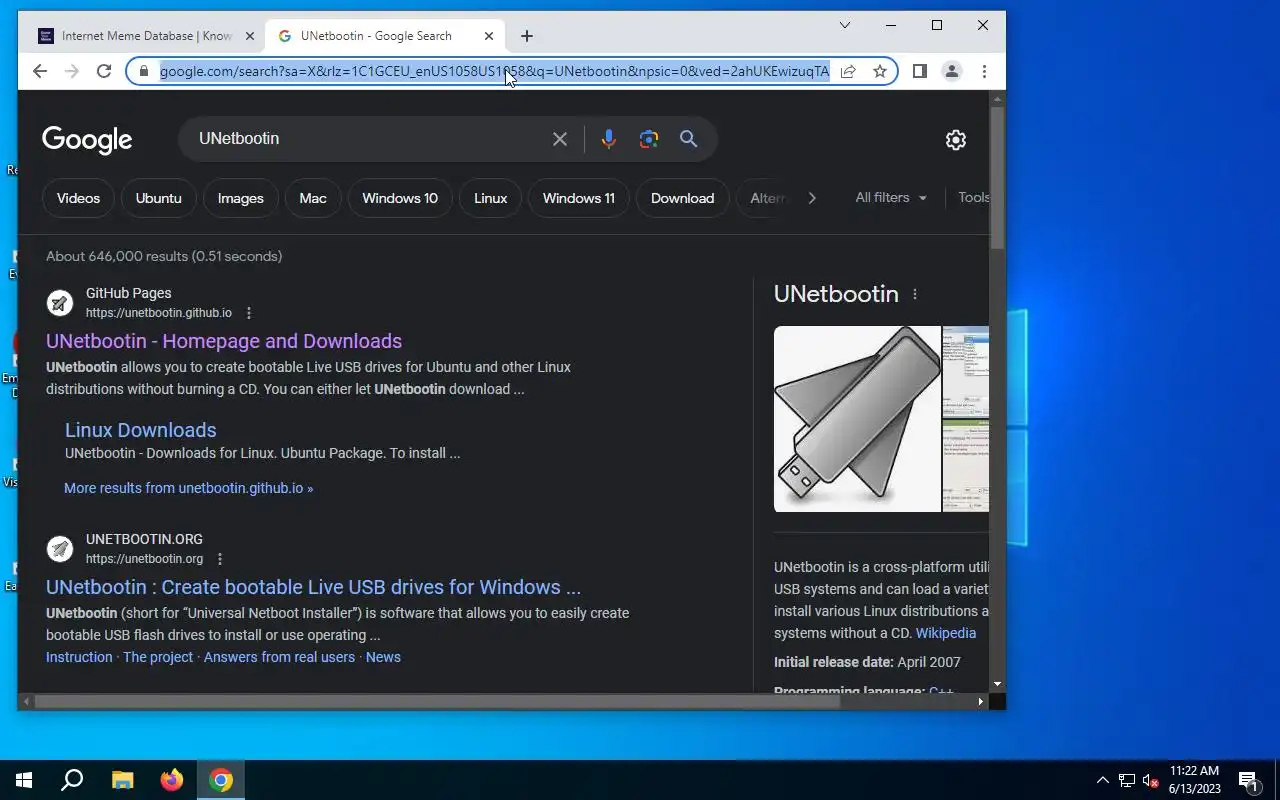Open notification center icon
The width and height of the screenshot is (1280, 800).
point(1249,780)
